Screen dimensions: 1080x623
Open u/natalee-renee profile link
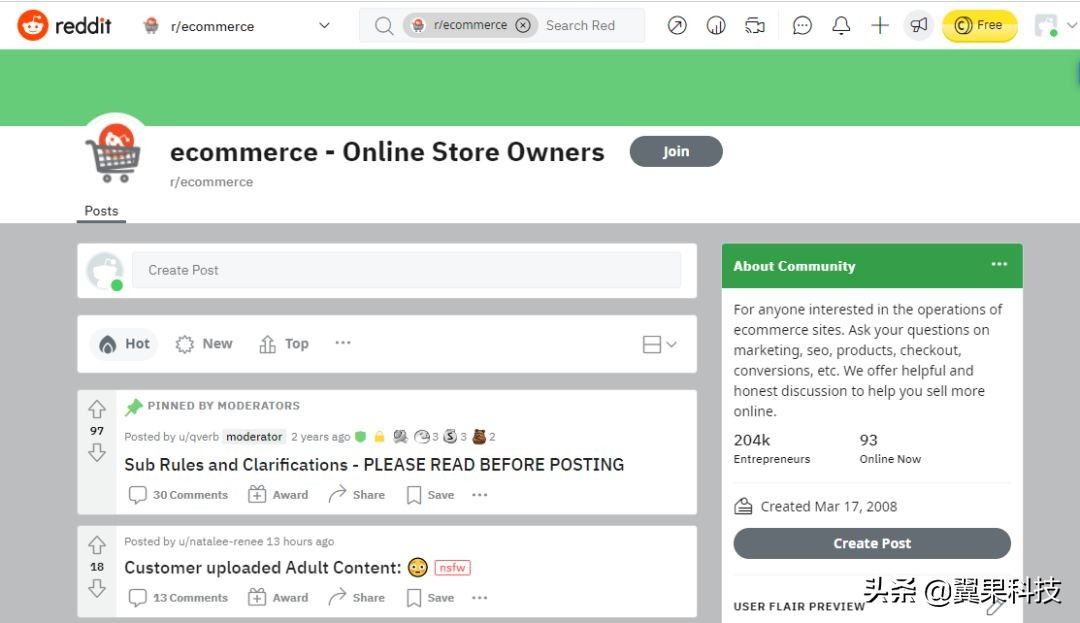pos(220,542)
